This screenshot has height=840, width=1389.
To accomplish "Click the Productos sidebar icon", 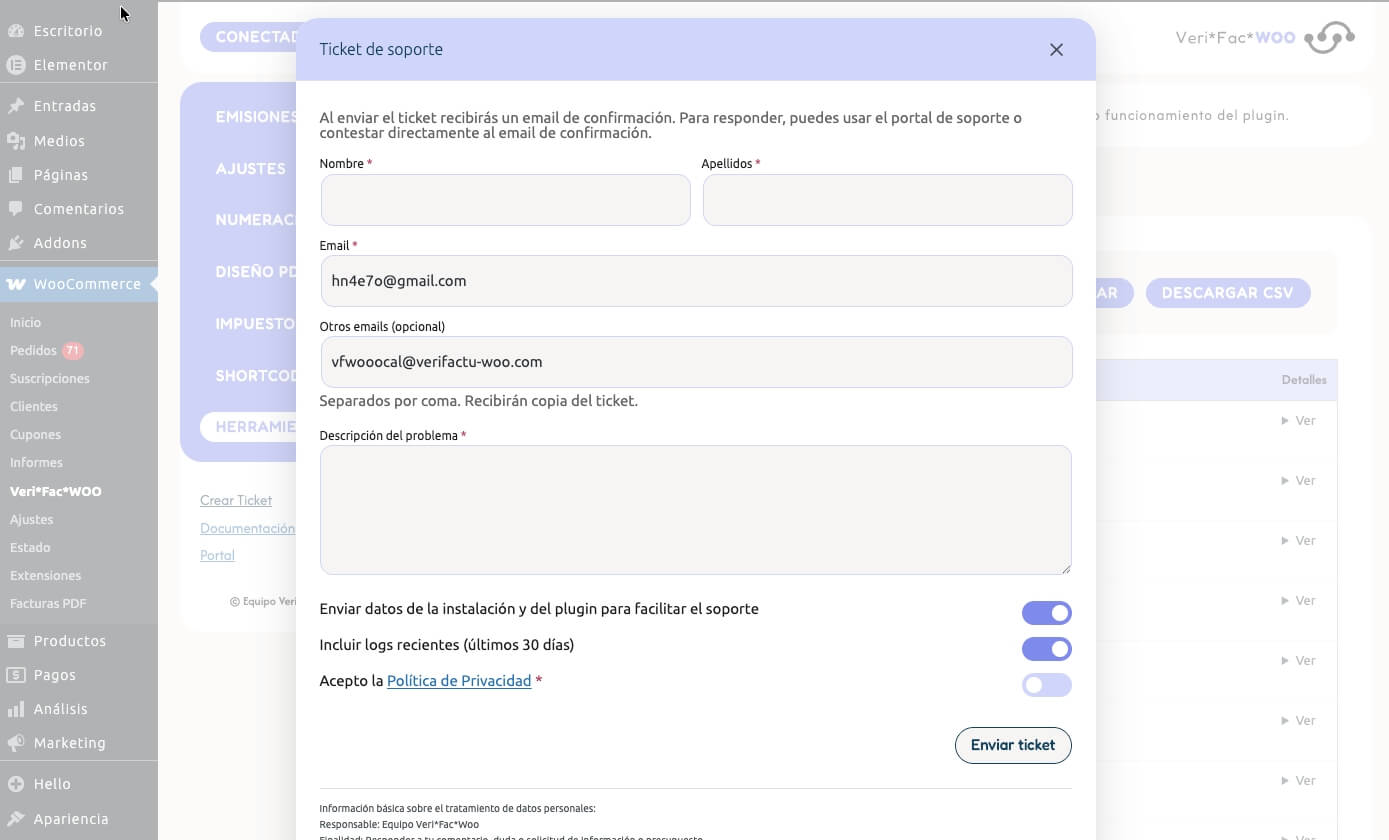I will (15, 641).
